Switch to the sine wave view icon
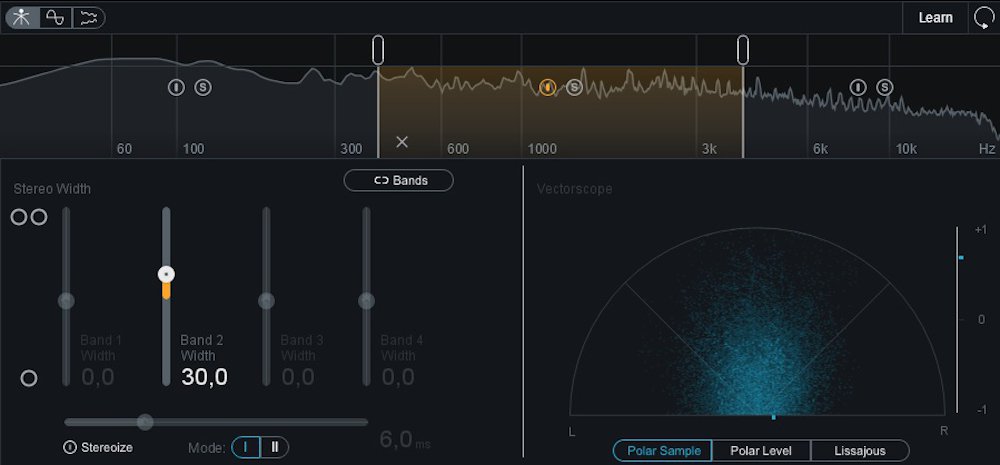 (x=56, y=17)
